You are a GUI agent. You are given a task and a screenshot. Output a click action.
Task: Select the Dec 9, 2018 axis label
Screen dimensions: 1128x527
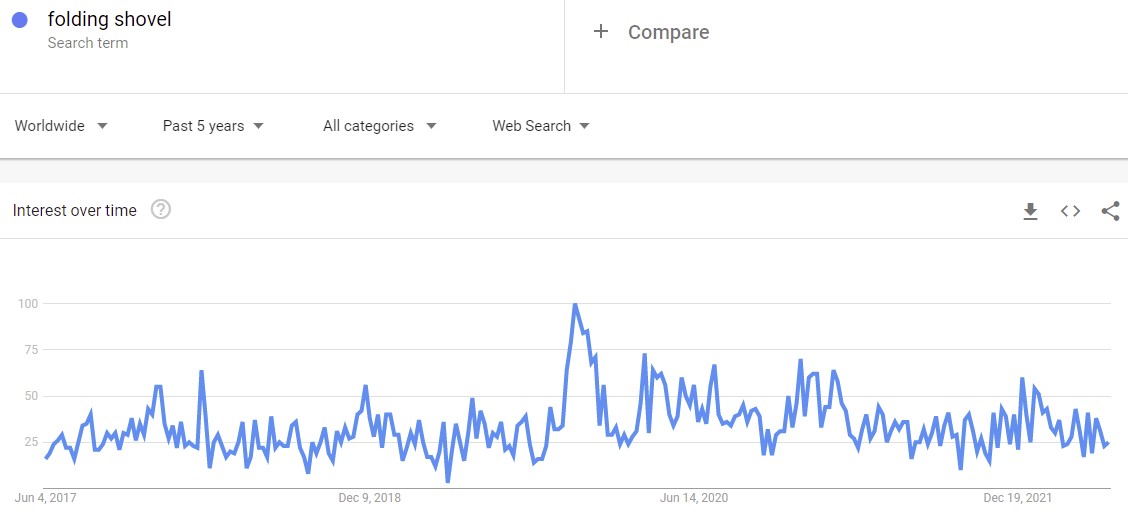[x=370, y=498]
